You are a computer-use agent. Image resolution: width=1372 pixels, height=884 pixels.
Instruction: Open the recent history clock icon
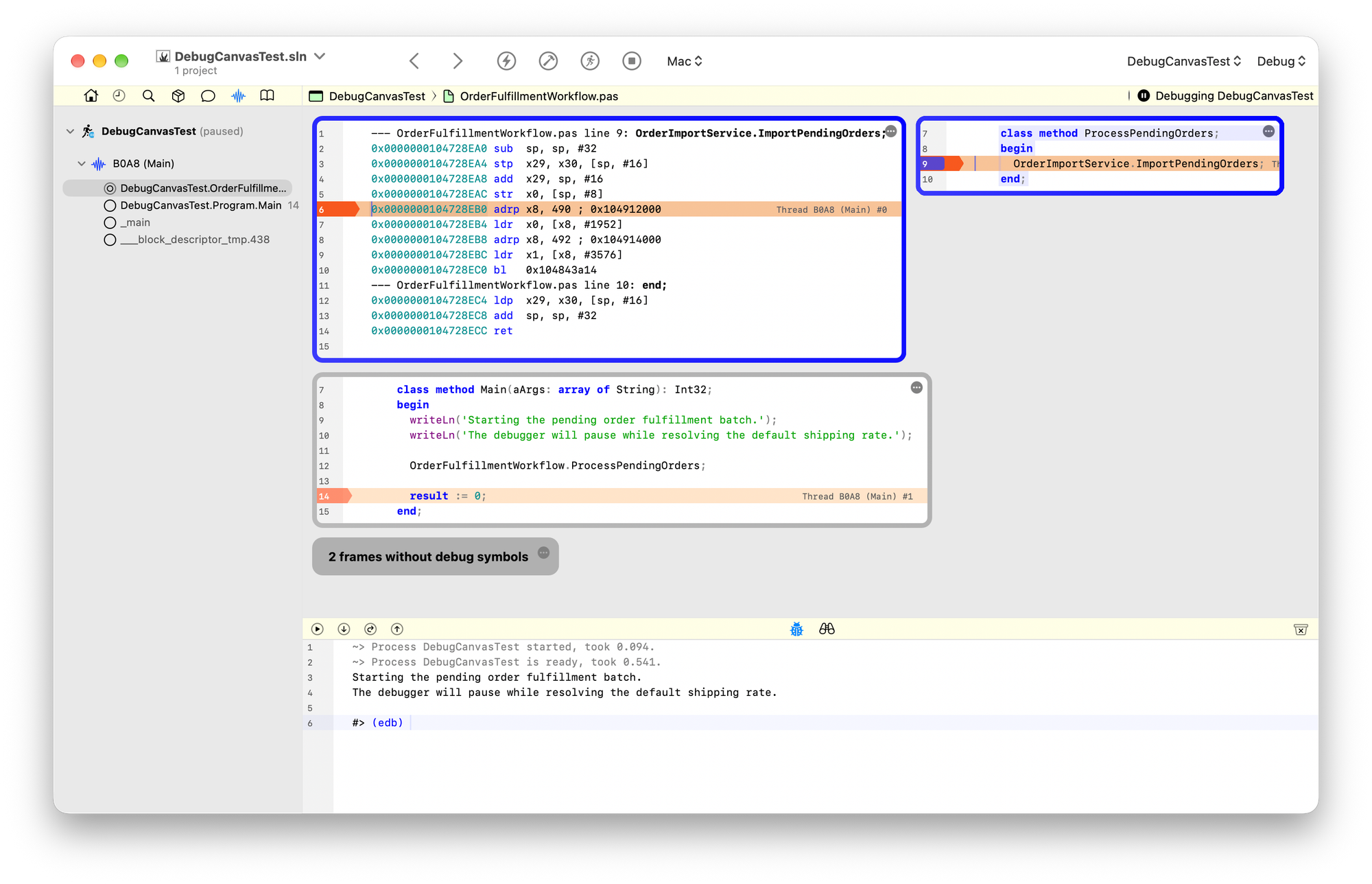tap(119, 96)
